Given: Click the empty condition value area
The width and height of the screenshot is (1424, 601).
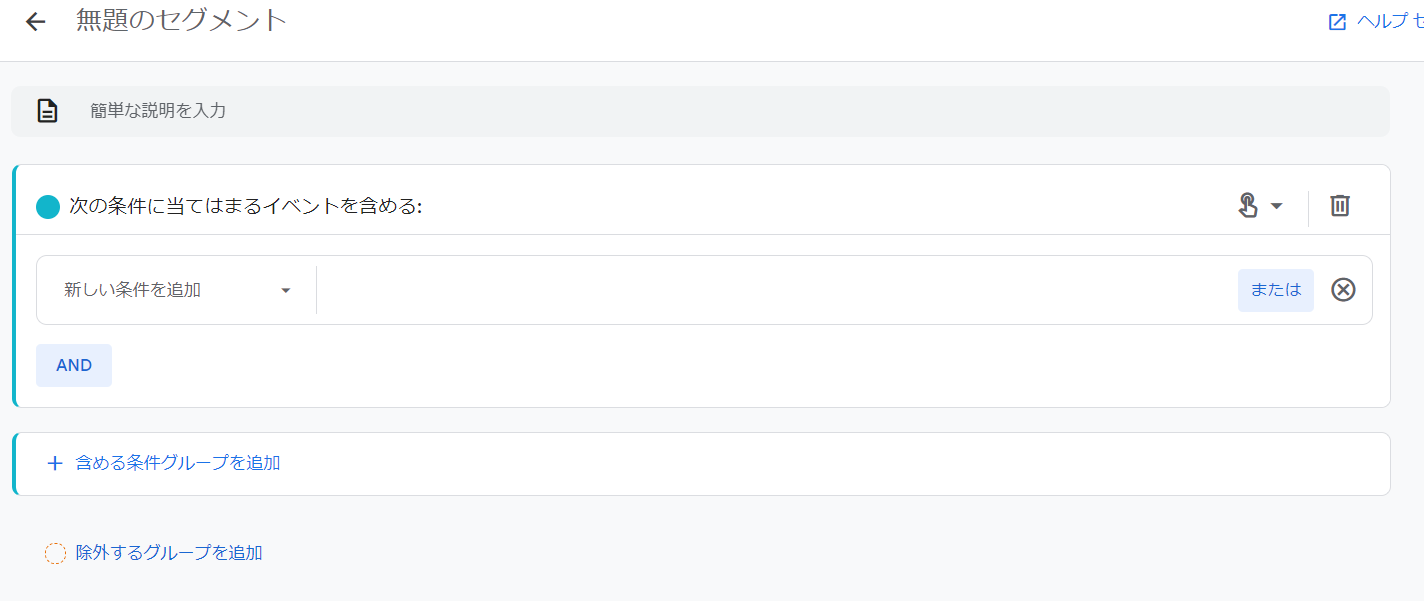Looking at the screenshot, I should (776, 290).
